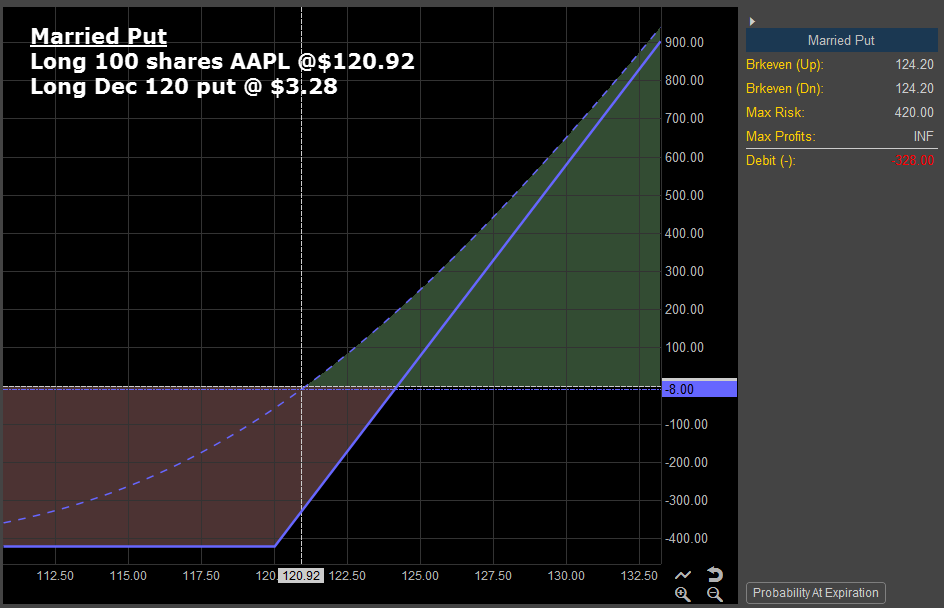Click the 100.00 y-axis label
The width and height of the screenshot is (944, 608).
[x=685, y=347]
